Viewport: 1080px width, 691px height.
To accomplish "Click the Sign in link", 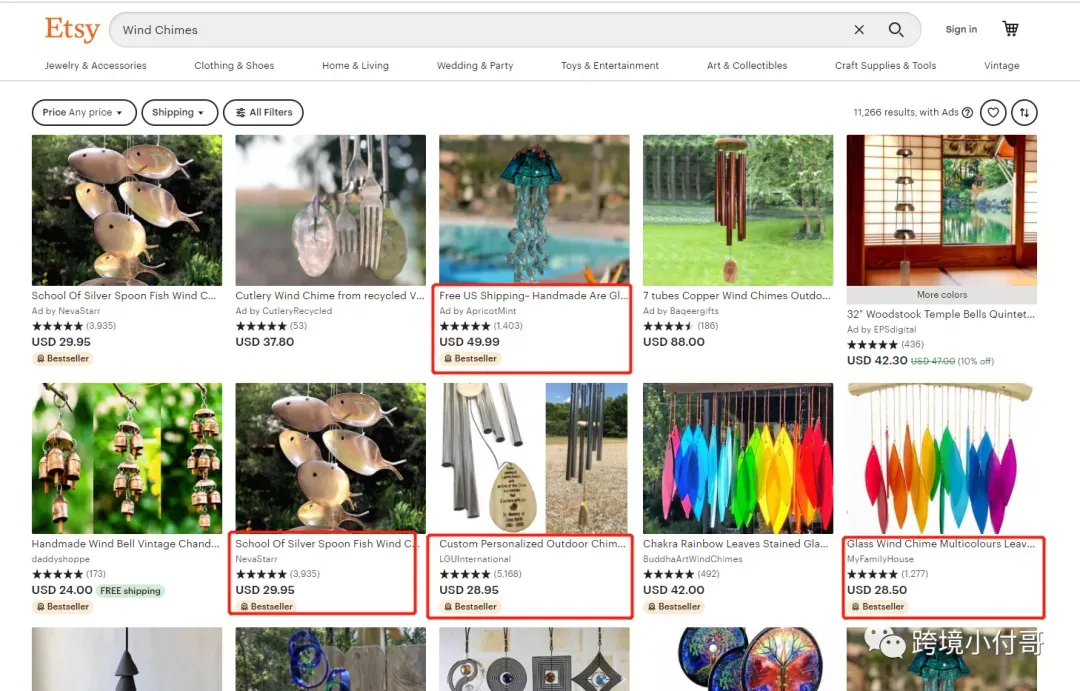I will tap(961, 29).
